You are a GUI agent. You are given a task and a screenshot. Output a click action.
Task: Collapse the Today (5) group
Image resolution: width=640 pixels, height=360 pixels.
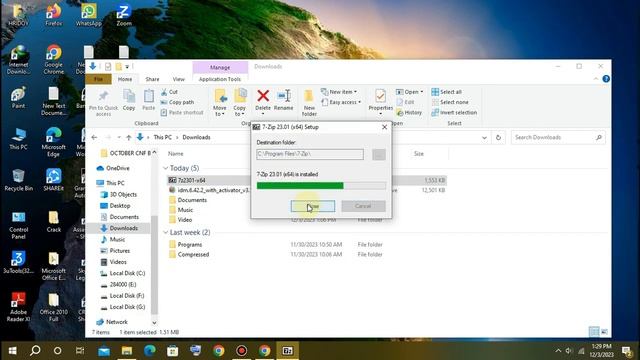[x=165, y=168]
